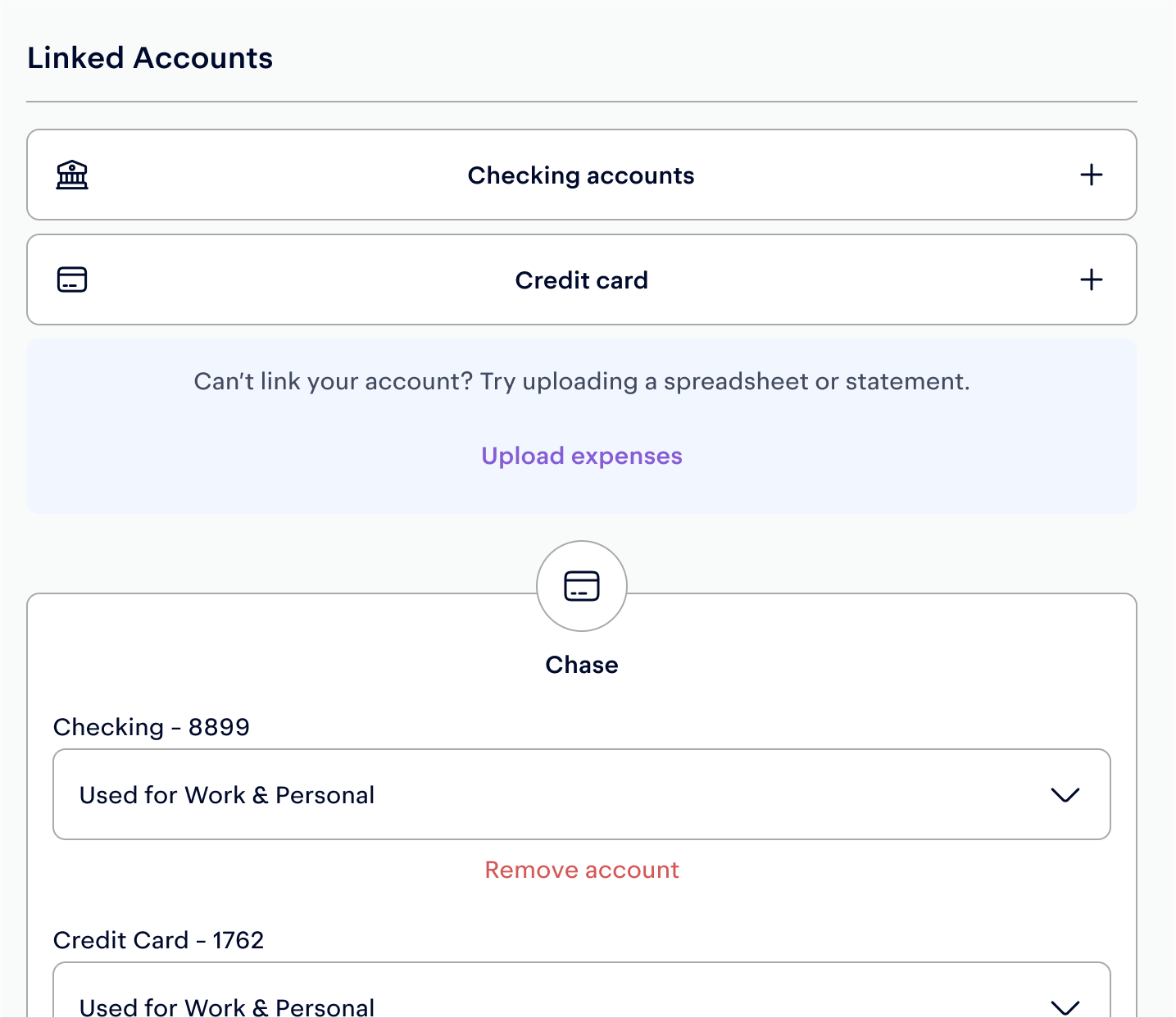This screenshot has height=1018, width=1176.
Task: Click the credit card icon in Credit card row
Action: click(72, 279)
